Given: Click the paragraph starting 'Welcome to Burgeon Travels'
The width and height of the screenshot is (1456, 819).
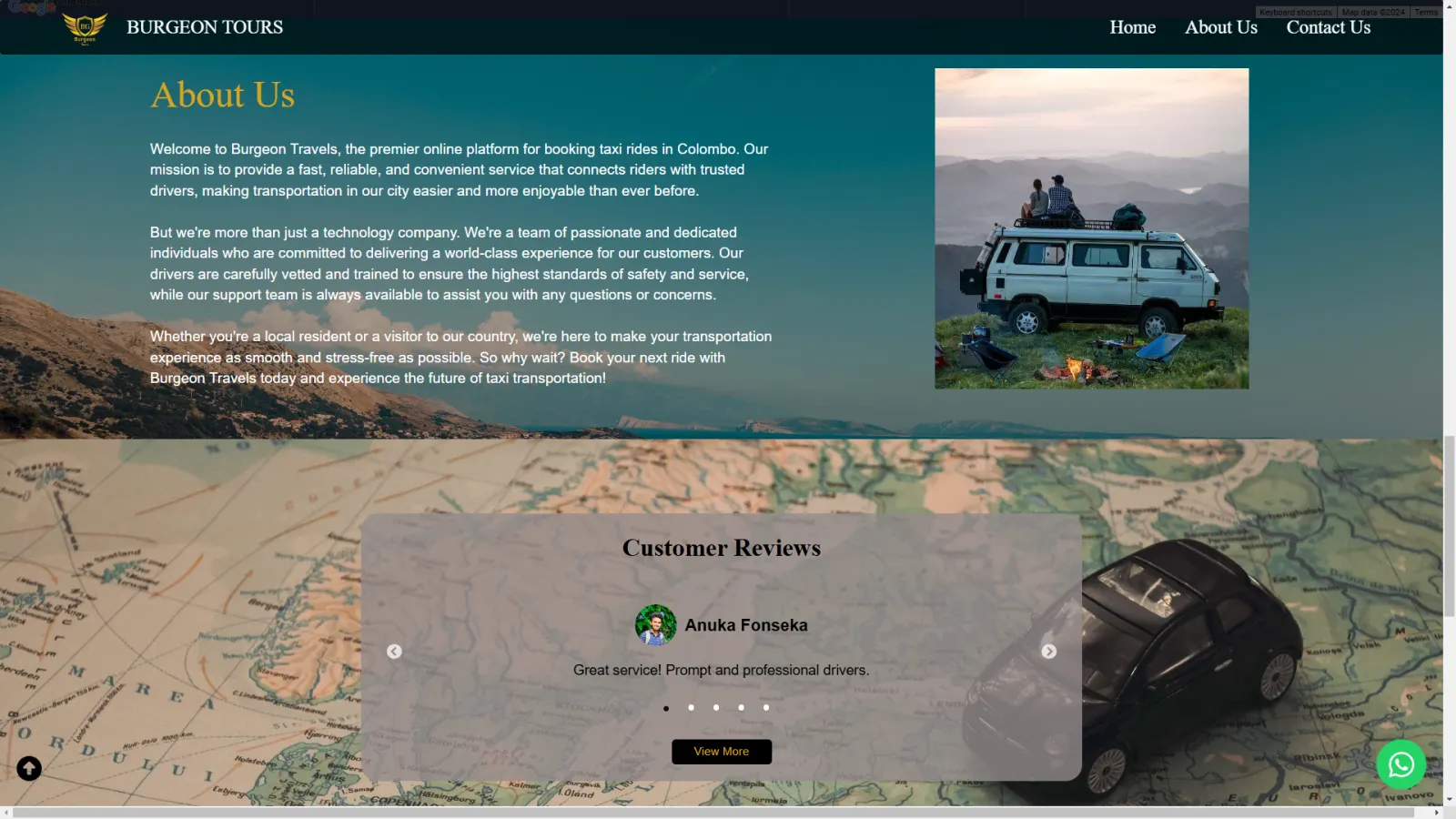Looking at the screenshot, I should (x=460, y=170).
